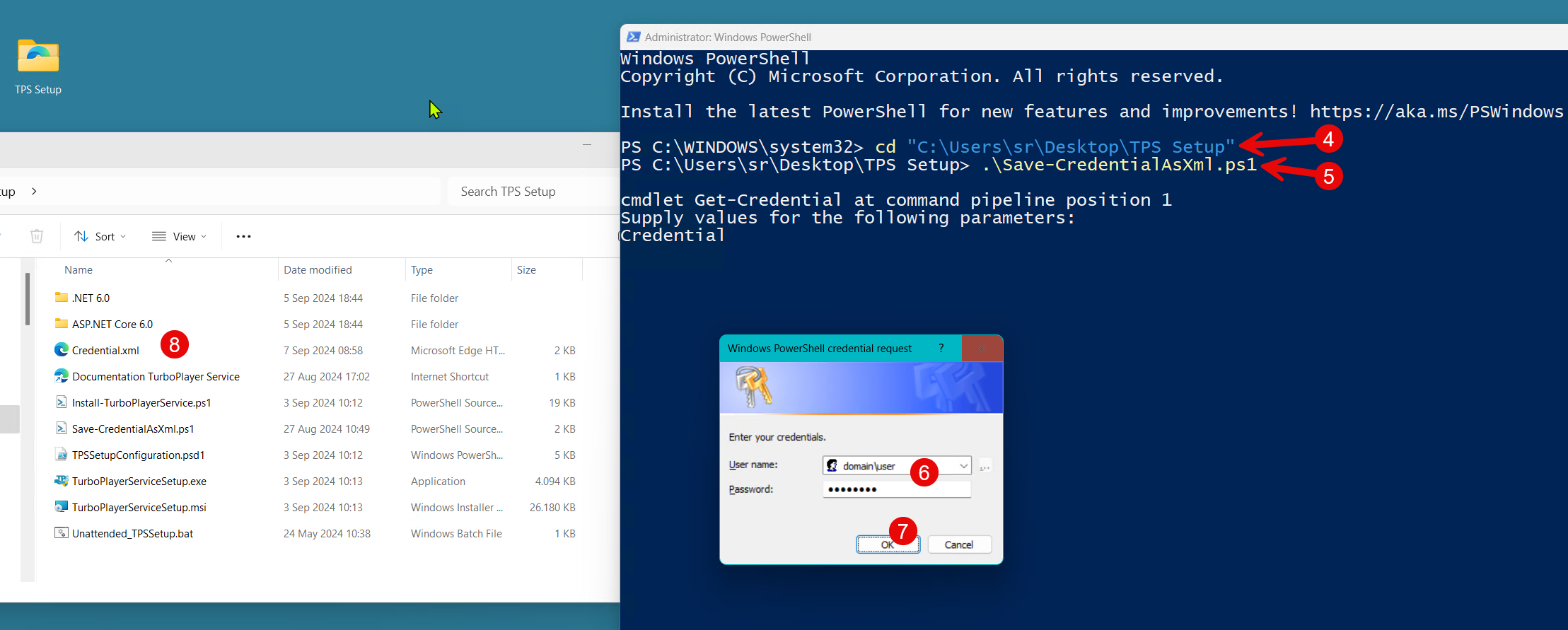Select the TurboPlayerServiceSetup.msi installer icon

[62, 507]
